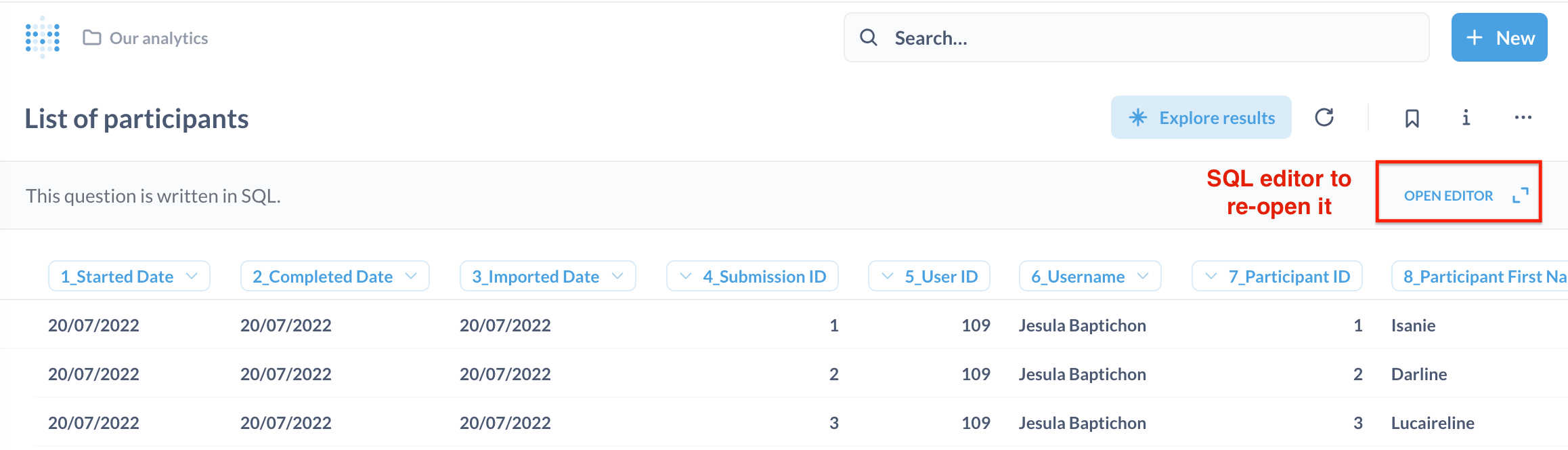Viewport: 1568px width, 450px height.
Task: Refresh the question results
Action: point(1324,118)
